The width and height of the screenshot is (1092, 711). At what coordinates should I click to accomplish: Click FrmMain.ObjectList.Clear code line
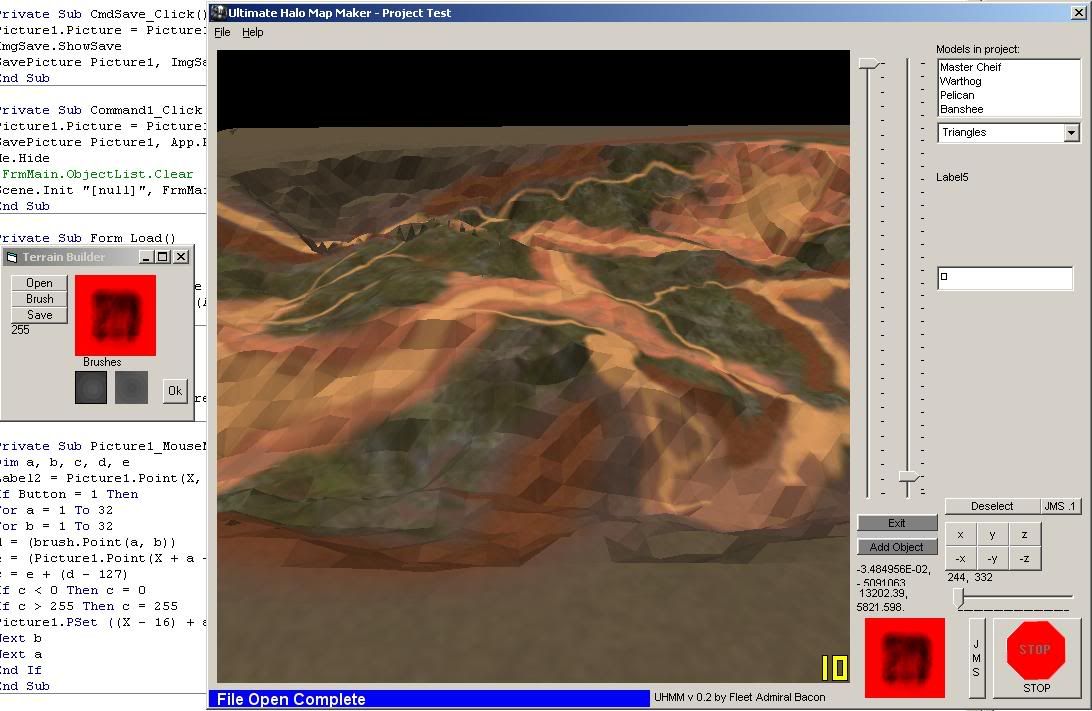point(98,174)
